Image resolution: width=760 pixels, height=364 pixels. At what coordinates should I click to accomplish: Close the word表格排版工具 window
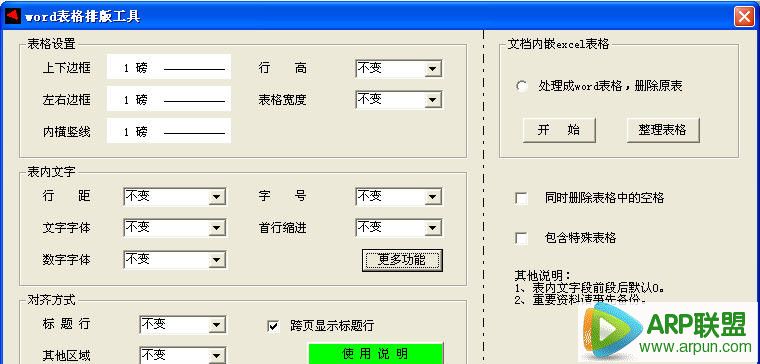pos(744,16)
